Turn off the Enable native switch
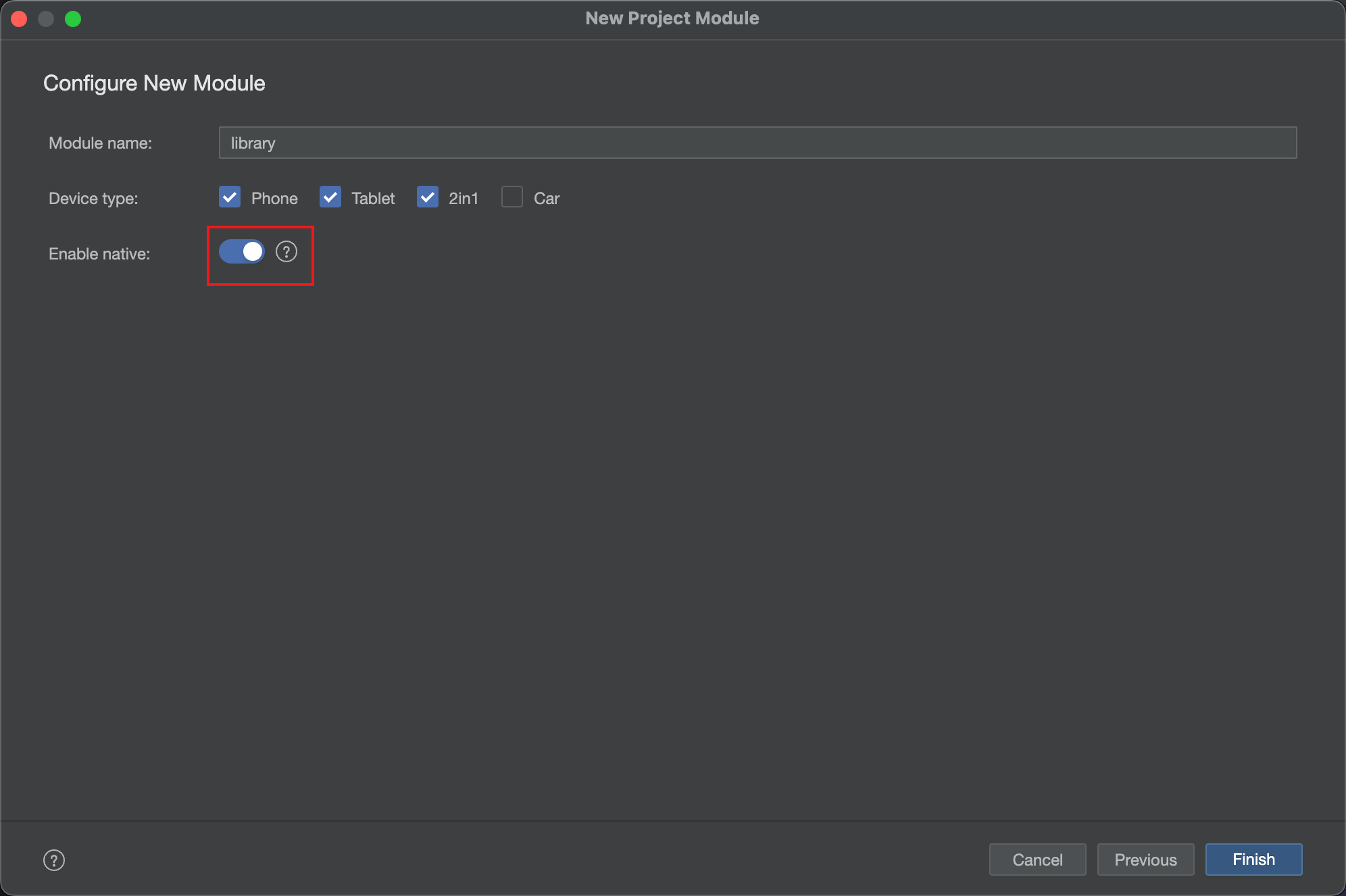The image size is (1346, 896). point(242,252)
